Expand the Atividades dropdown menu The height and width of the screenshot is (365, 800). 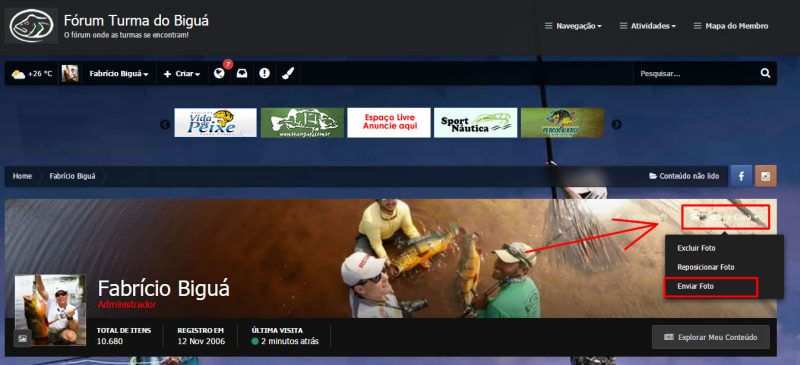[647, 26]
